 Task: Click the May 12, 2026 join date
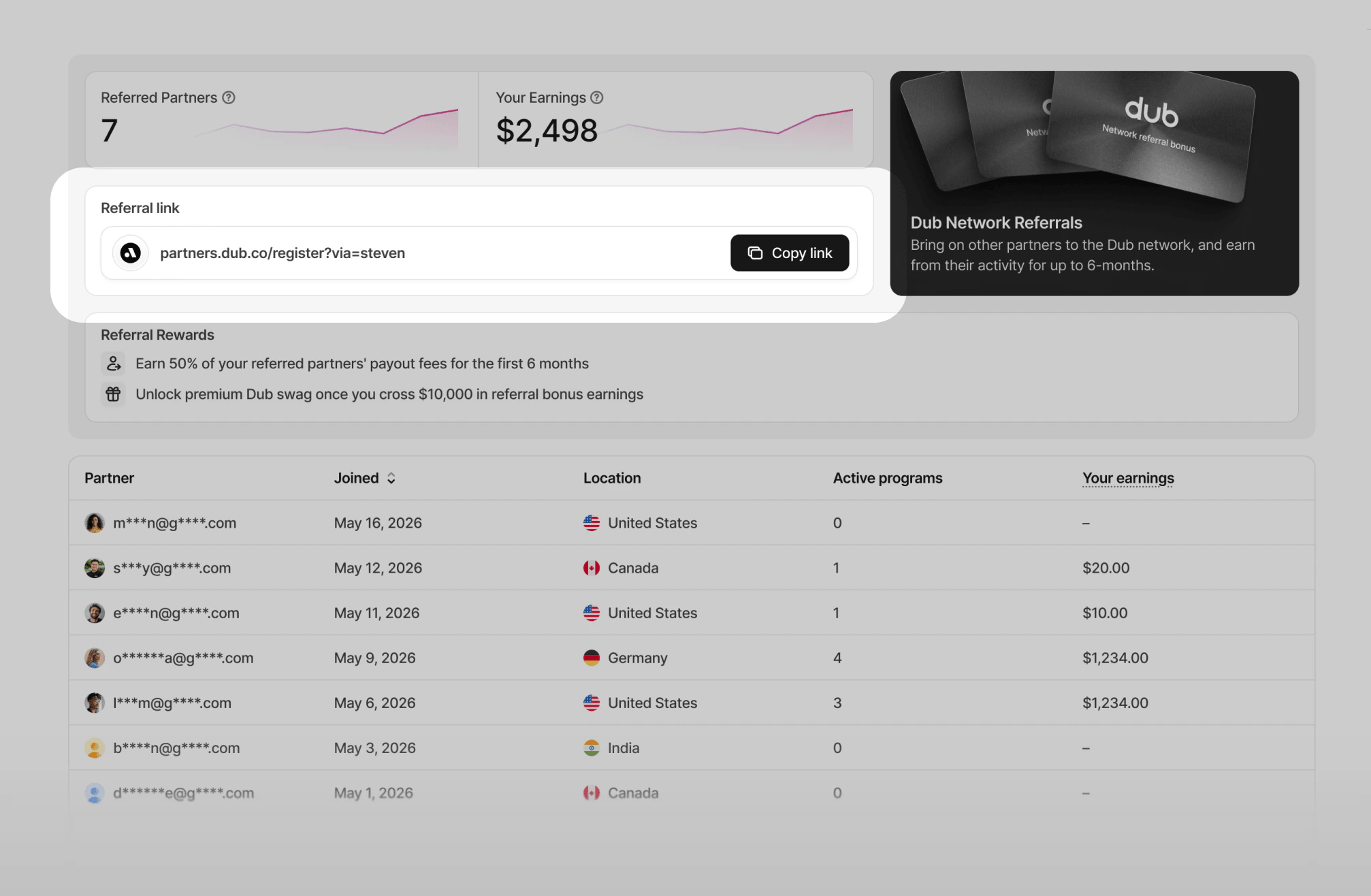[x=378, y=568]
